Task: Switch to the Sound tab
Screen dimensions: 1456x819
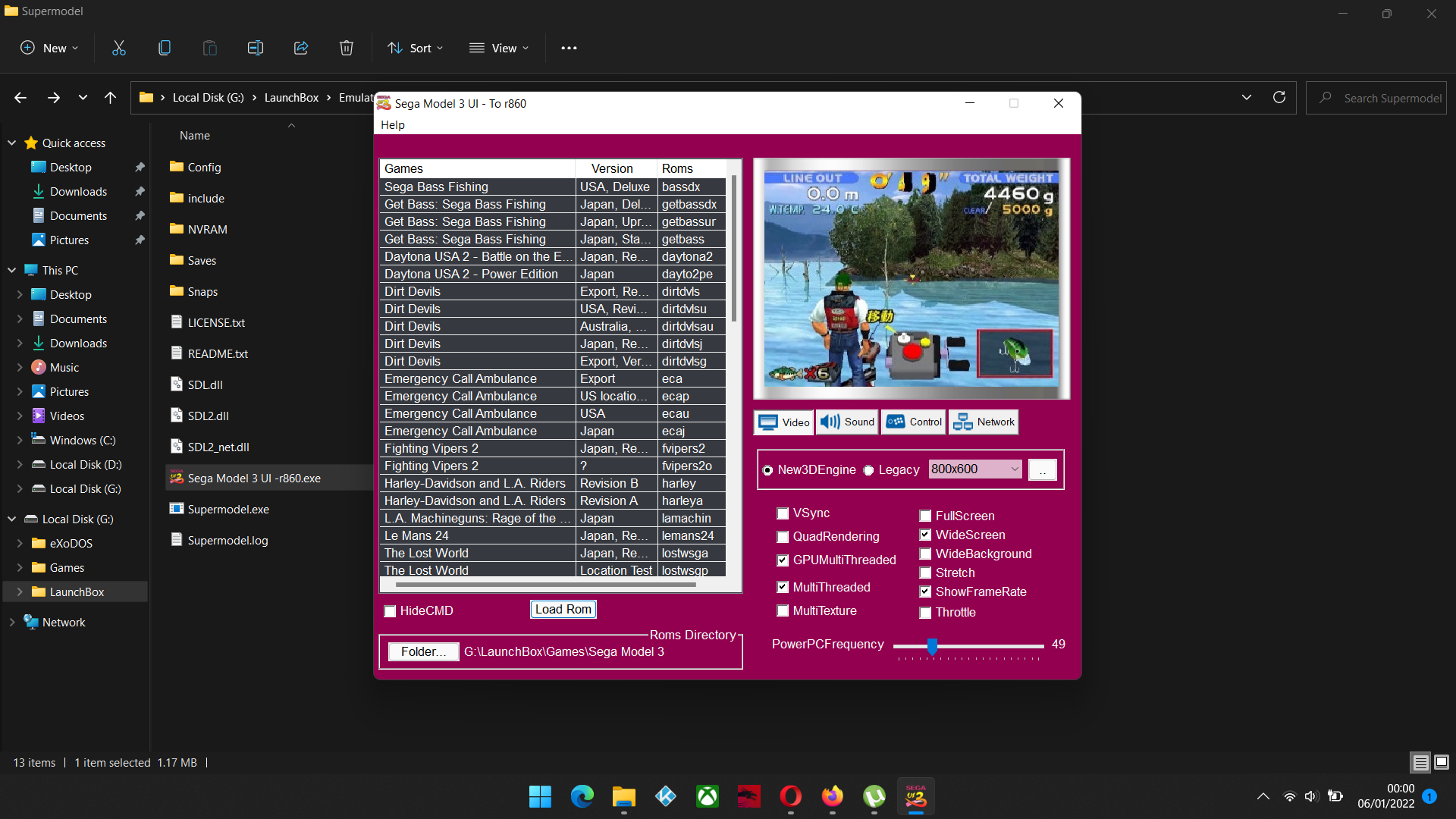Action: tap(847, 422)
